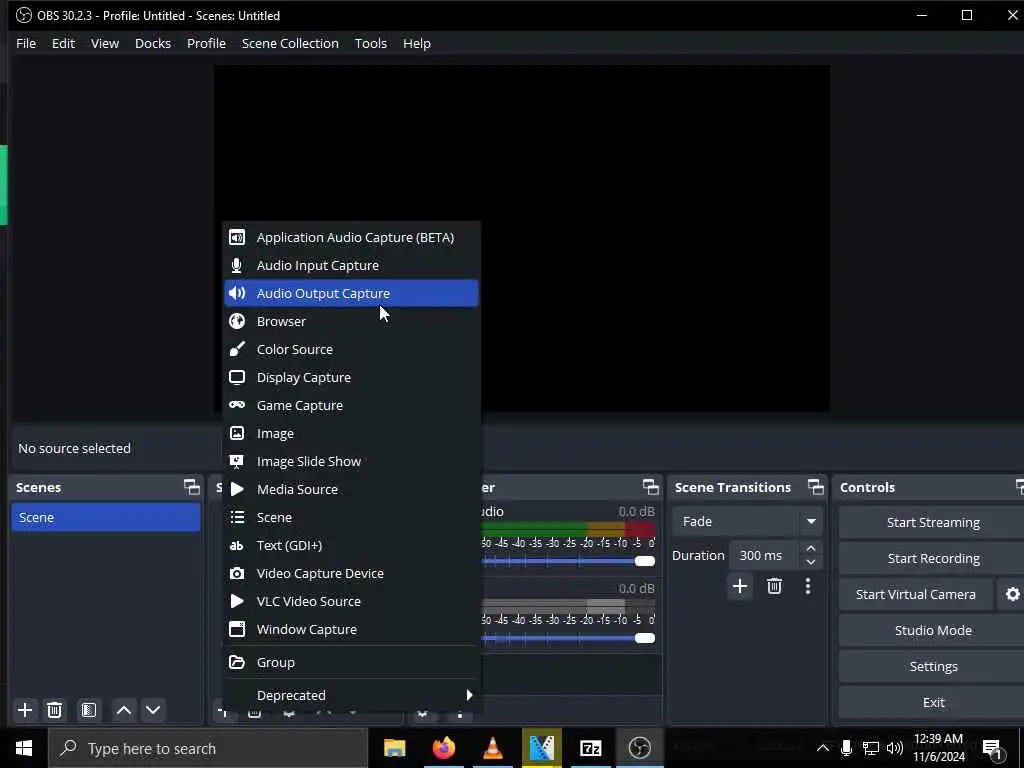1024x768 pixels.
Task: Undock the Scene Transitions panel
Action: point(816,487)
